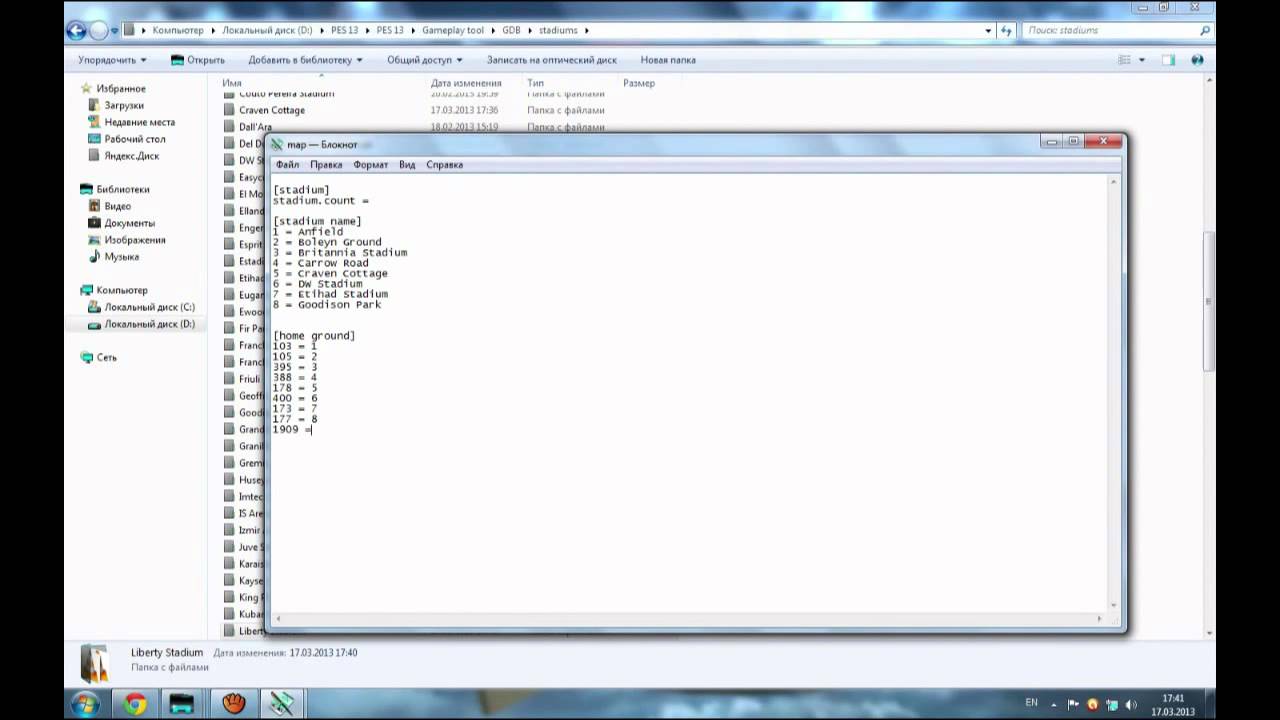Click the '8 = Goodison Park' line
Viewport: 1280px width, 720px height.
point(327,305)
